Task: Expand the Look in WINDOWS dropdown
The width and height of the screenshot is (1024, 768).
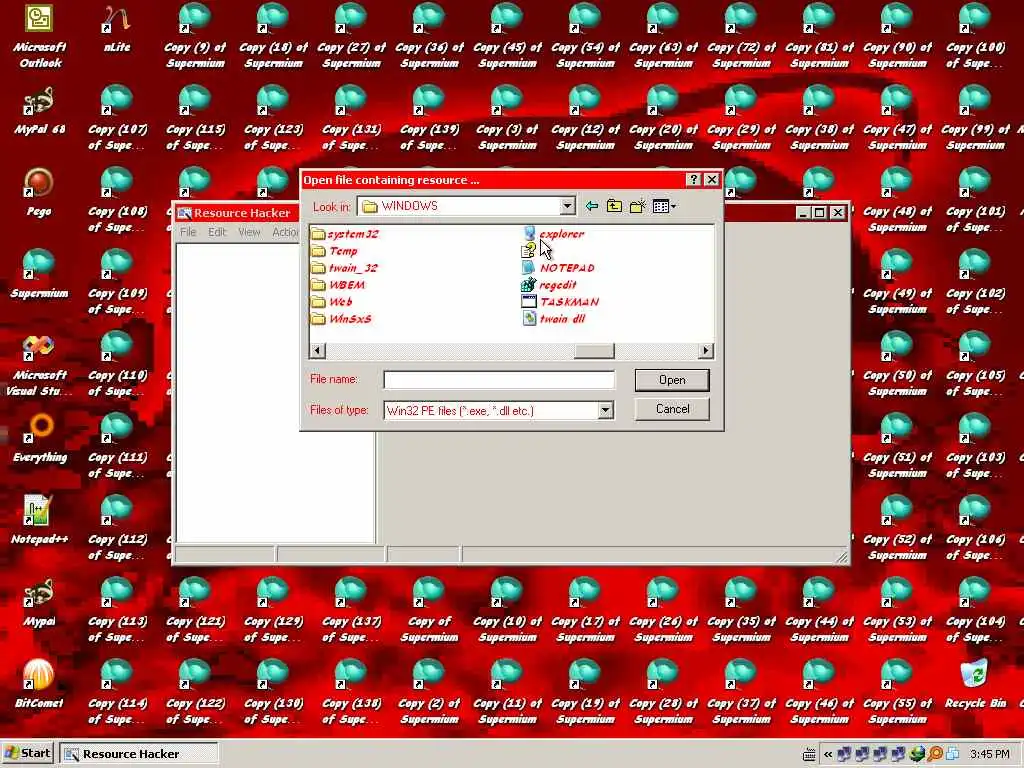Action: point(568,206)
